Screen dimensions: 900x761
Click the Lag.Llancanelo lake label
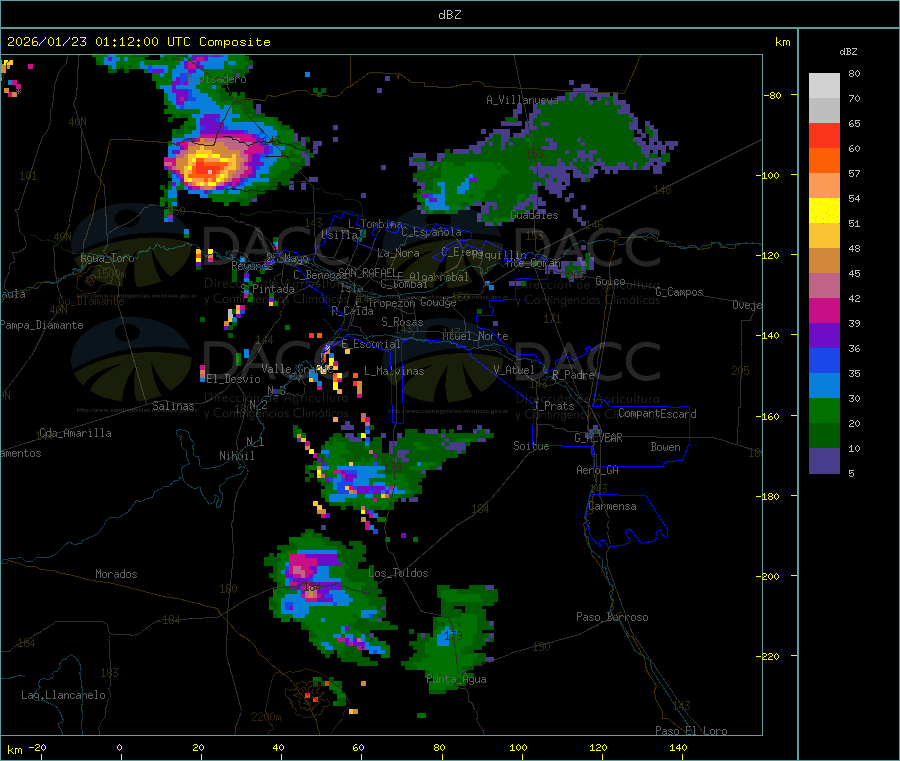(63, 695)
